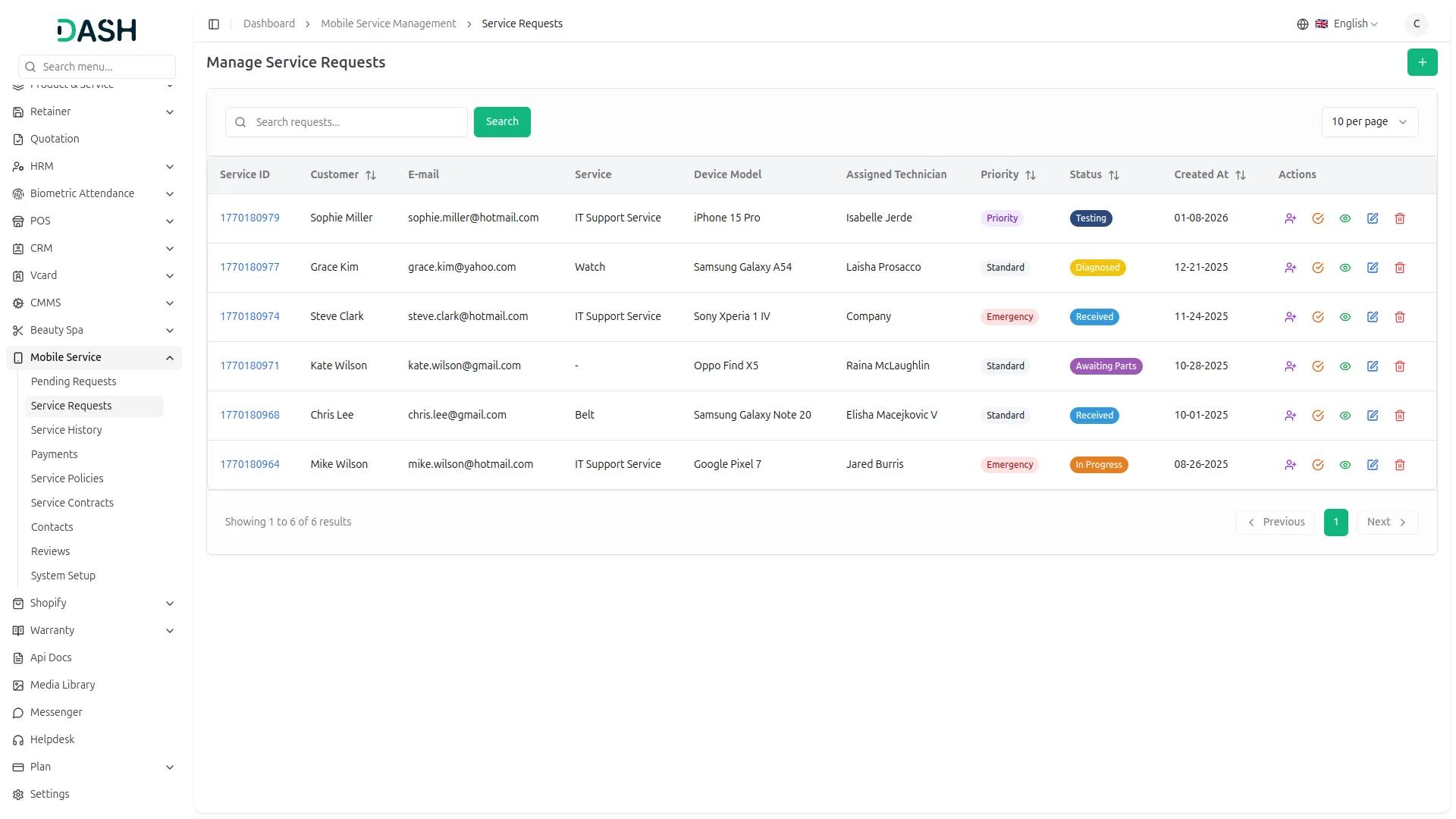
Task: Mark Sophie Miller request as complete
Action: [x=1317, y=218]
